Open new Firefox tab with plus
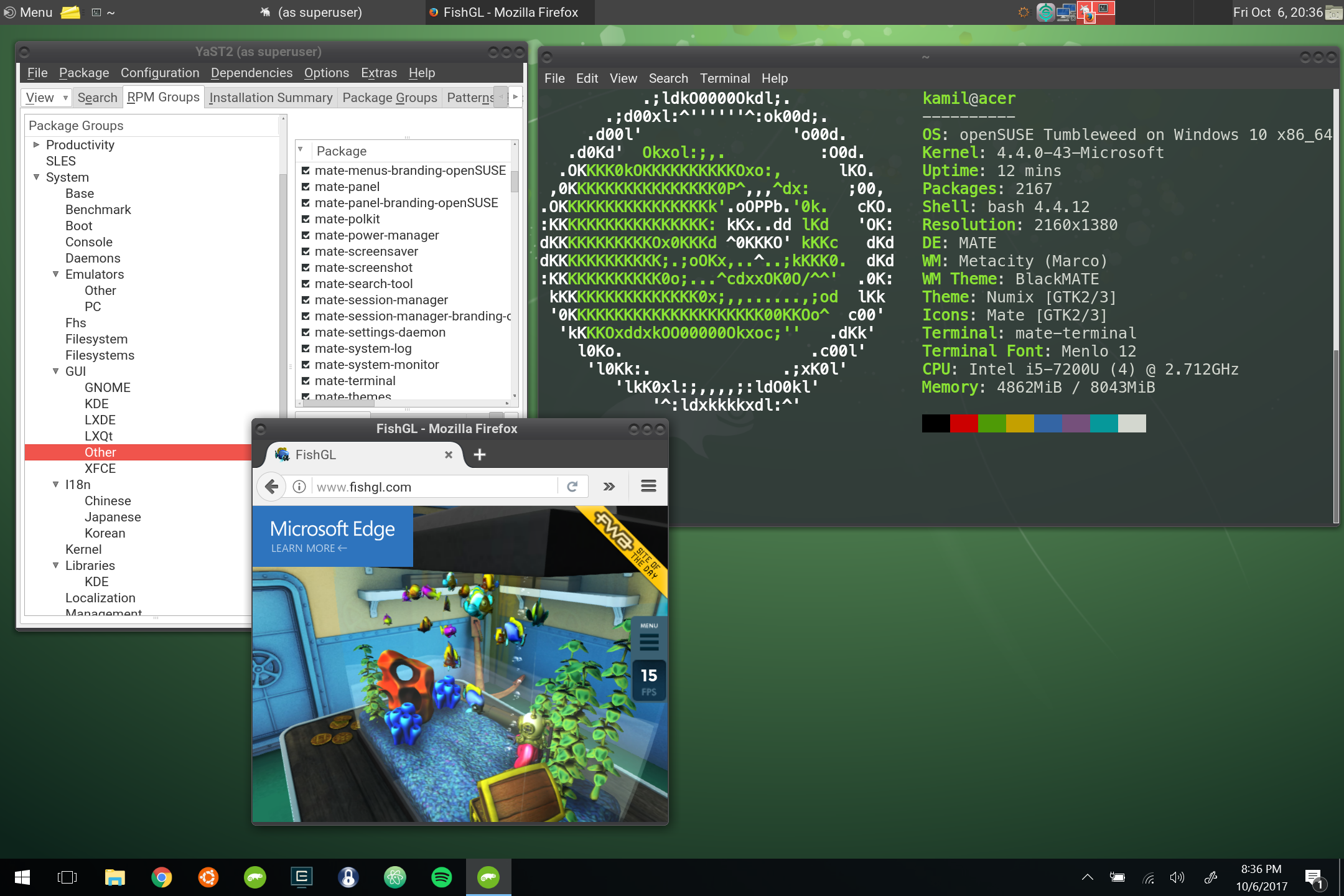Image resolution: width=1344 pixels, height=896 pixels. tap(479, 455)
